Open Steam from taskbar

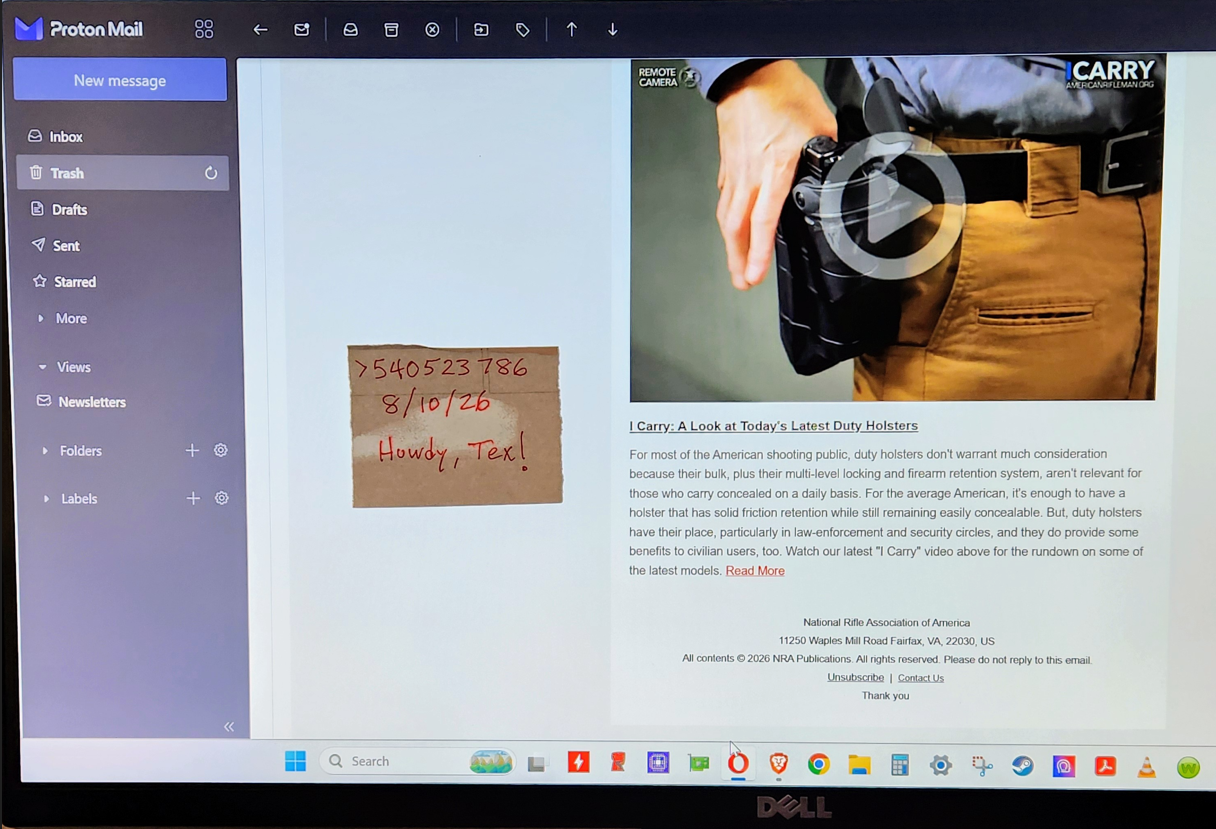pos(1022,767)
